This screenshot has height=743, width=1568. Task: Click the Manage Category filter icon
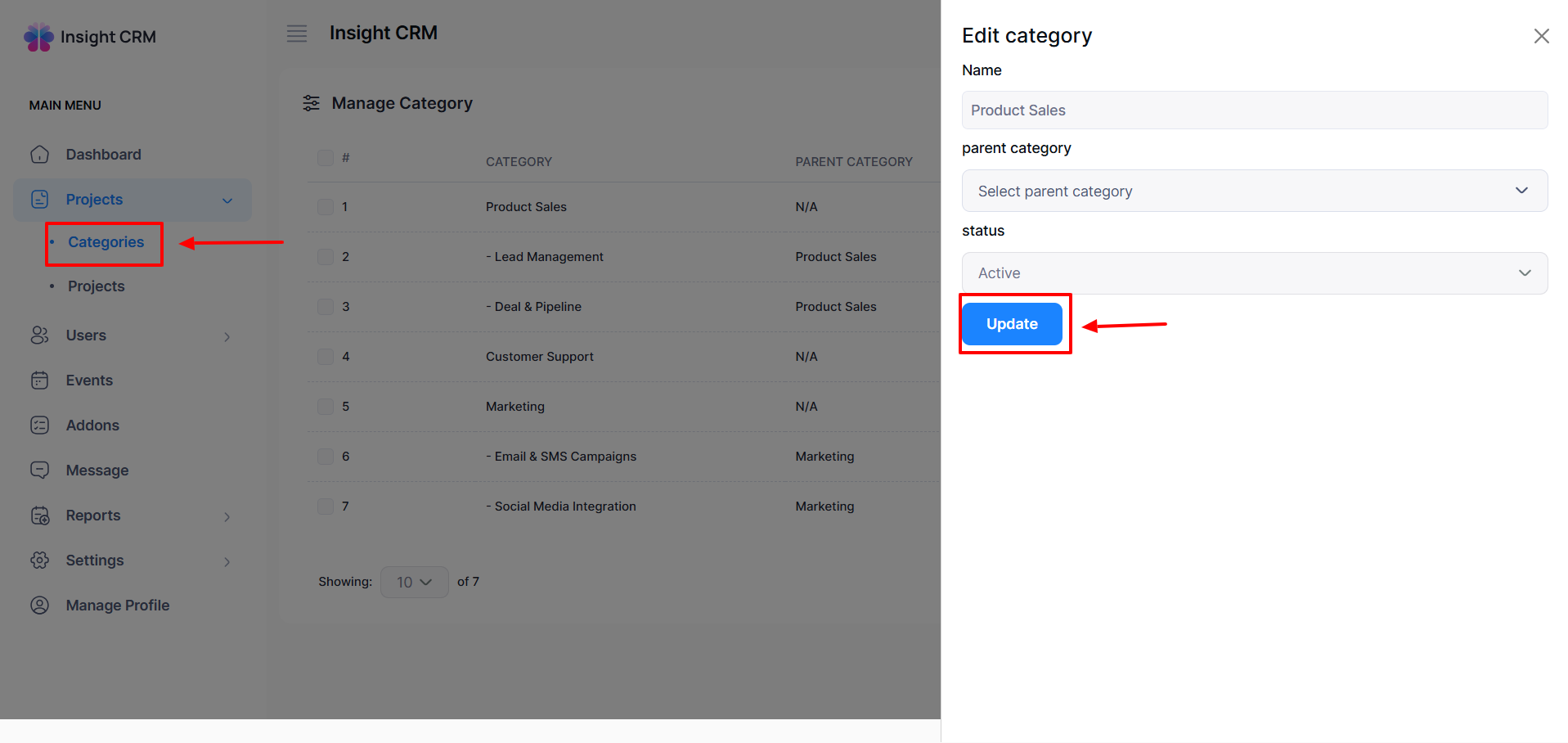click(x=311, y=103)
